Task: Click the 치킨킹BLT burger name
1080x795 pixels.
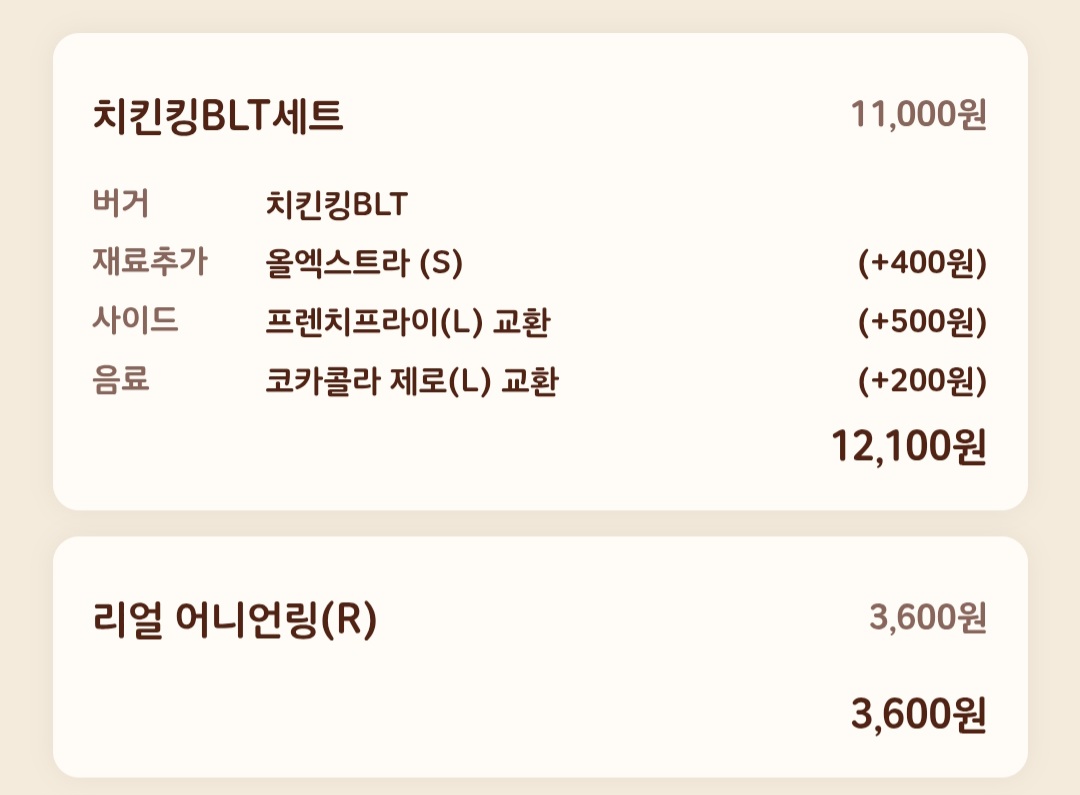Action: point(337,205)
